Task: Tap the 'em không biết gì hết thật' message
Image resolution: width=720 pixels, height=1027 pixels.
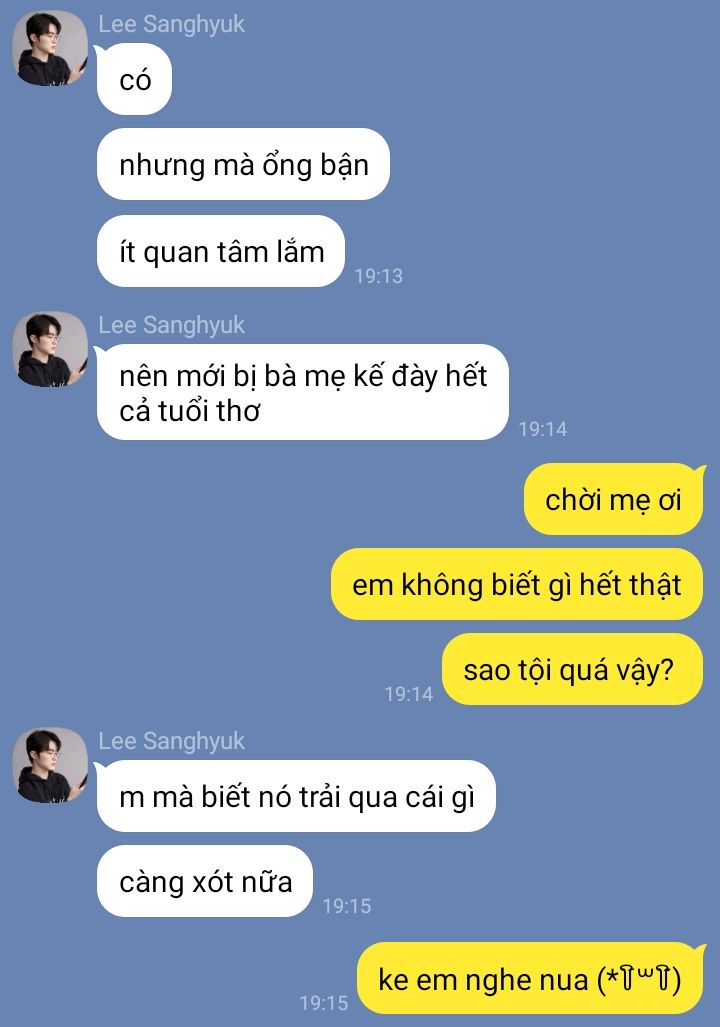Action: (x=517, y=584)
